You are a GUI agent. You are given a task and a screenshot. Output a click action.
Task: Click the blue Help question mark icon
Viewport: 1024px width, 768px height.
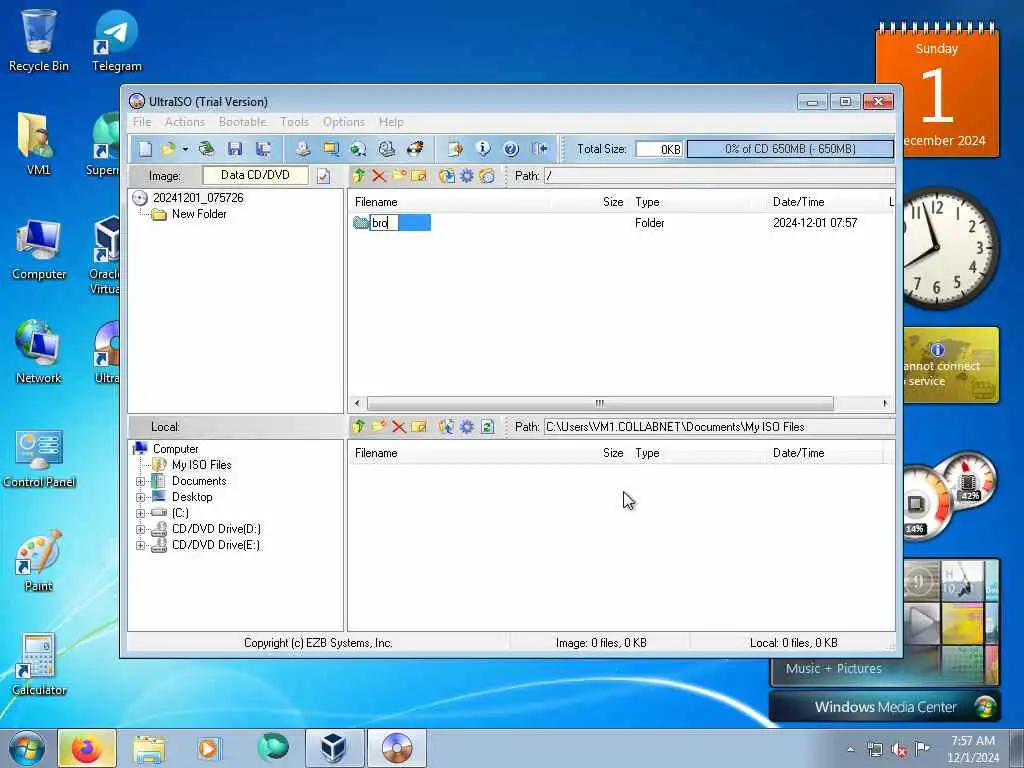click(x=511, y=149)
